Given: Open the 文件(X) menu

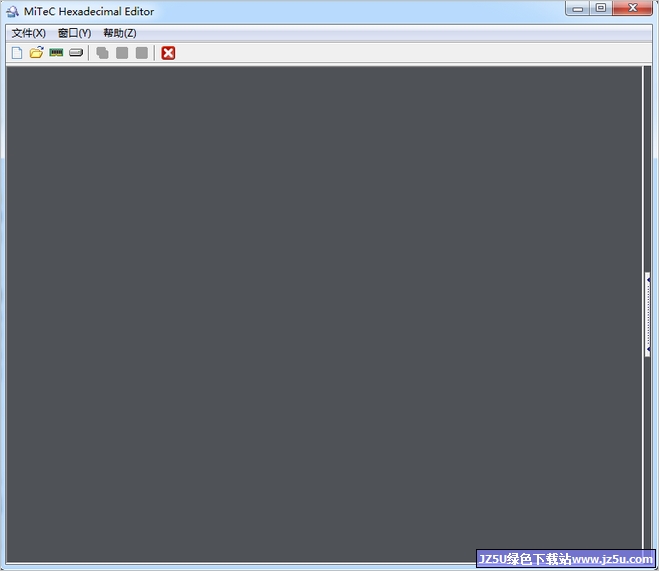Looking at the screenshot, I should pos(29,33).
